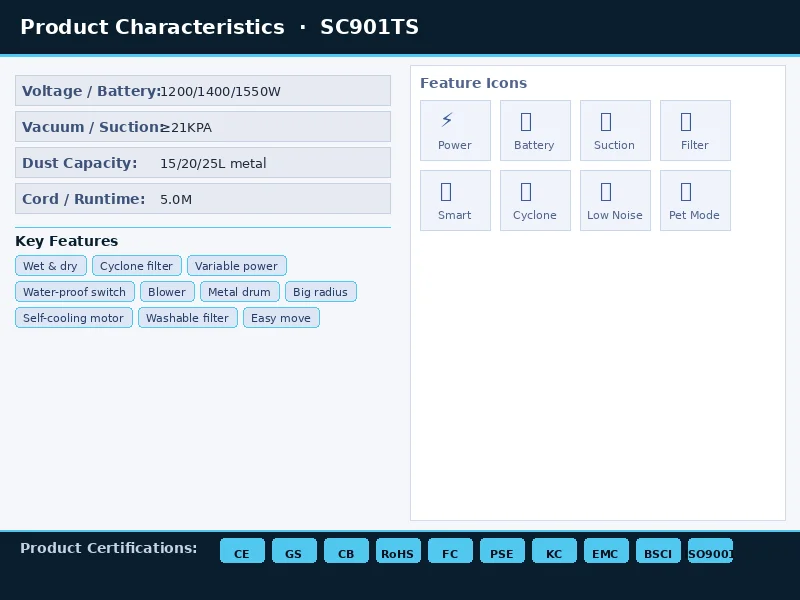This screenshot has width=800, height=600.
Task: Click the Voltage / Battery specification row
Action: coord(203,91)
